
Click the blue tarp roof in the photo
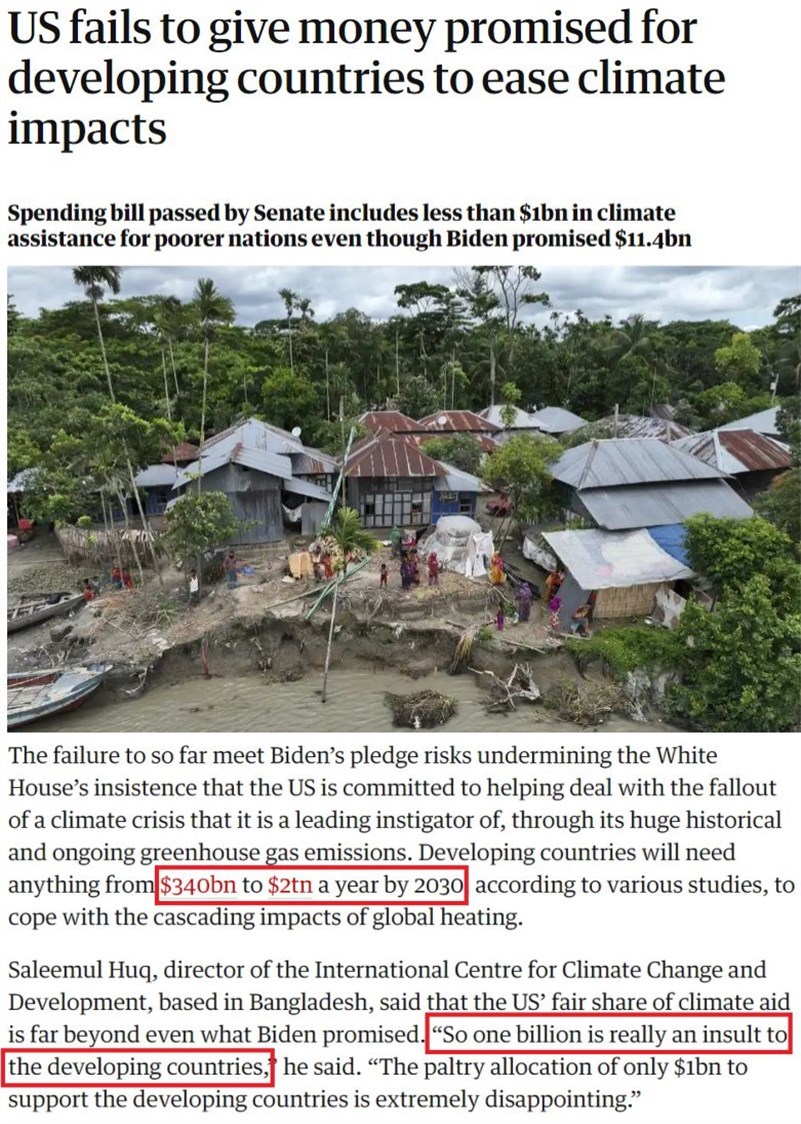pyautogui.click(x=669, y=543)
